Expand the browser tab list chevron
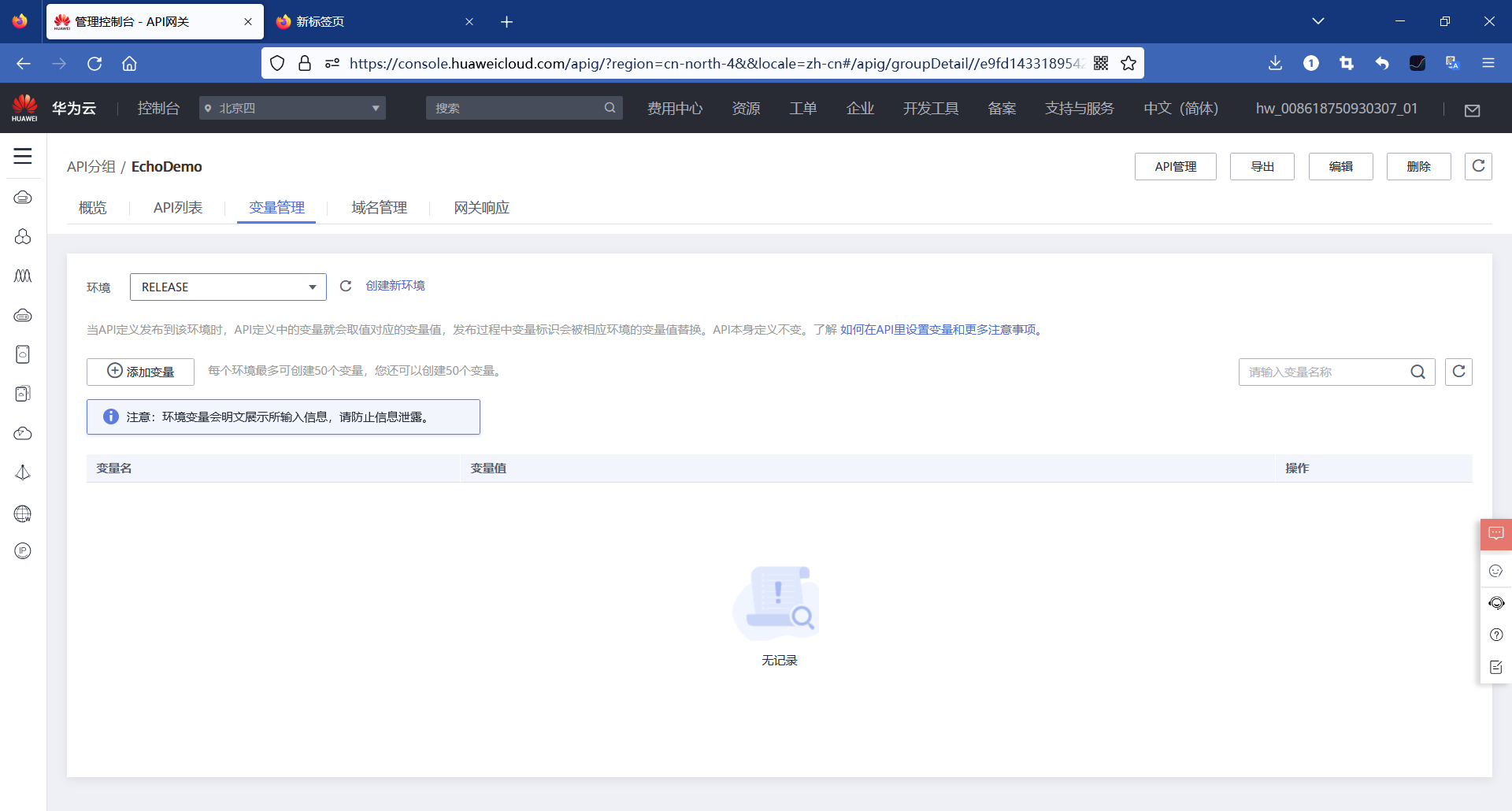The height and width of the screenshot is (811, 1512). [x=1319, y=21]
